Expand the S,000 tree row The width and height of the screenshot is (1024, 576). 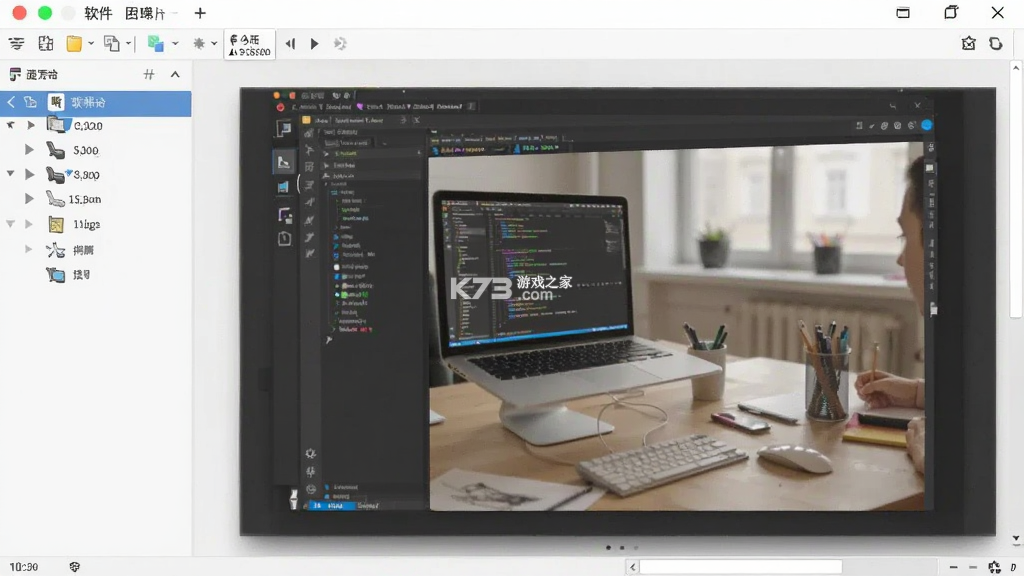[29, 150]
